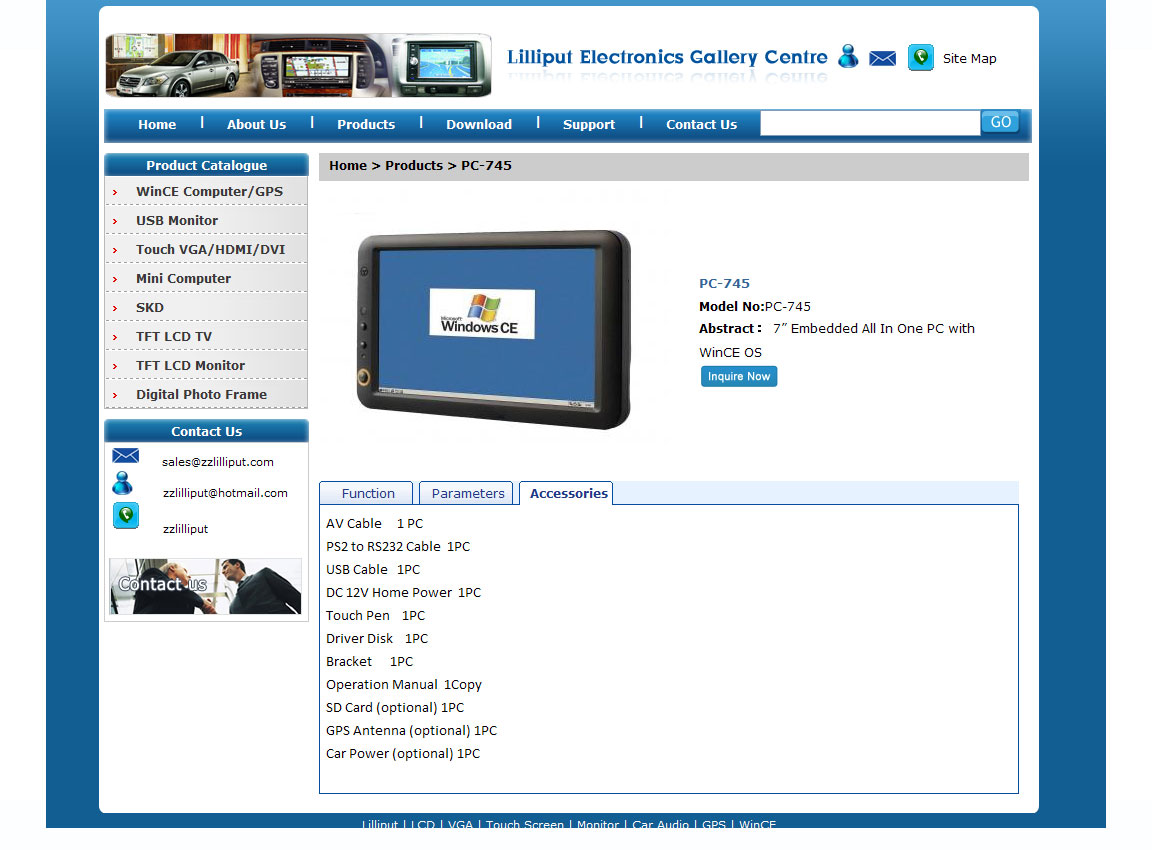Click the Abstract description text
The image size is (1152, 850).
click(x=837, y=340)
